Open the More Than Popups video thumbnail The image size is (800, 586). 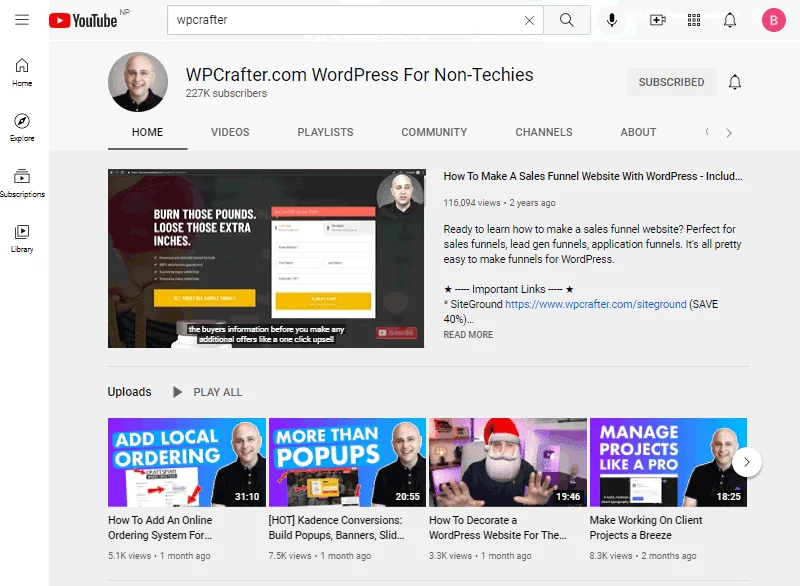pos(347,463)
